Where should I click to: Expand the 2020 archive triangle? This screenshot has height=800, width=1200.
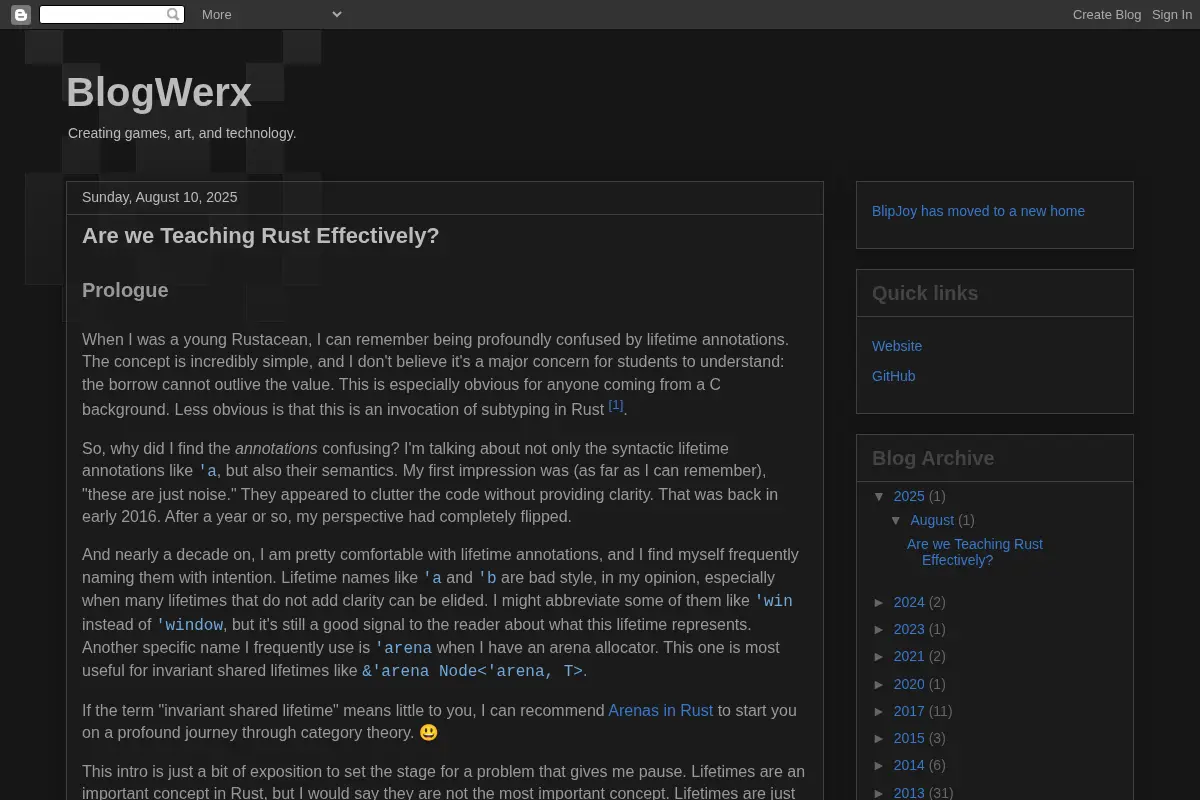tap(880, 684)
